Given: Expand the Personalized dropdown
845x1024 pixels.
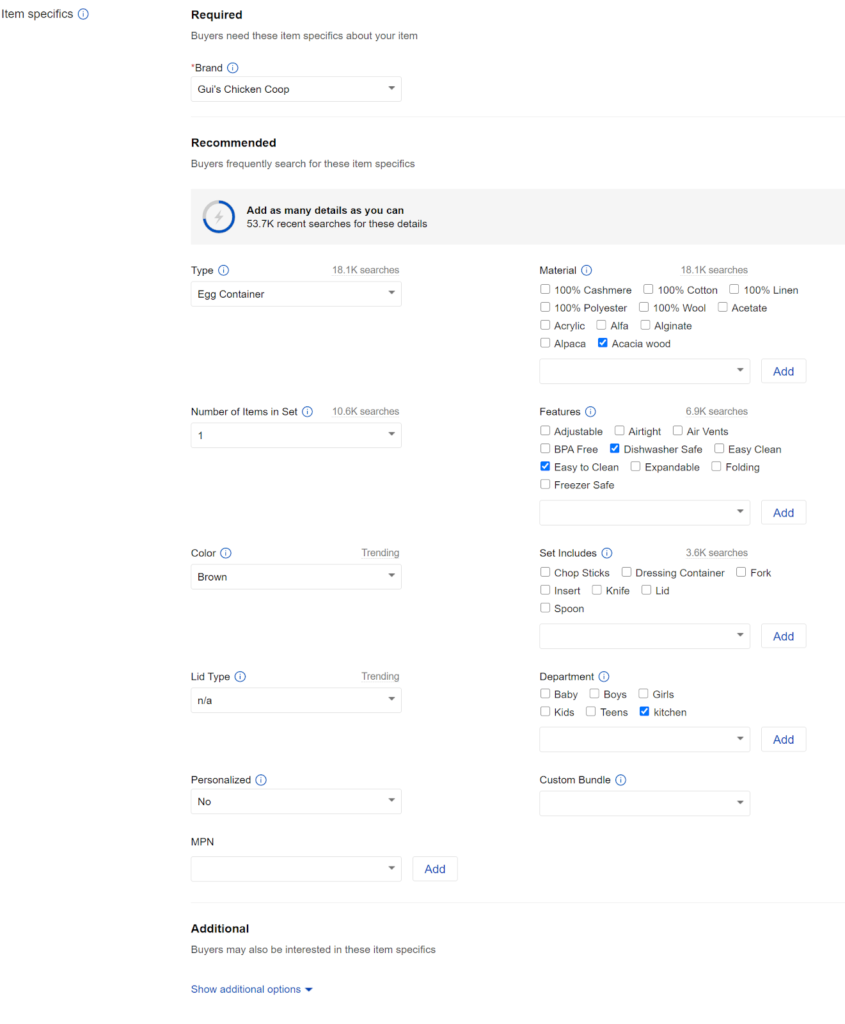Looking at the screenshot, I should (296, 802).
